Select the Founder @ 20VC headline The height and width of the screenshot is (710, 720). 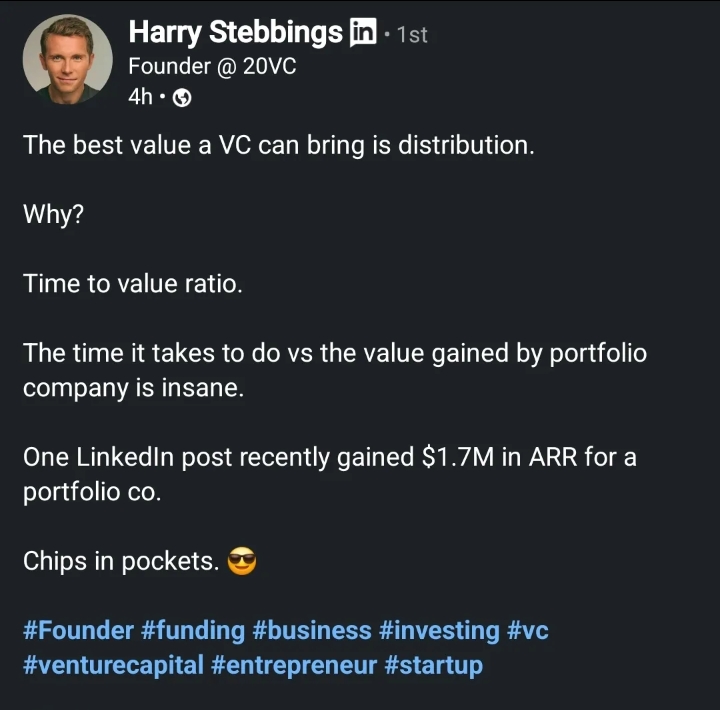tap(212, 67)
